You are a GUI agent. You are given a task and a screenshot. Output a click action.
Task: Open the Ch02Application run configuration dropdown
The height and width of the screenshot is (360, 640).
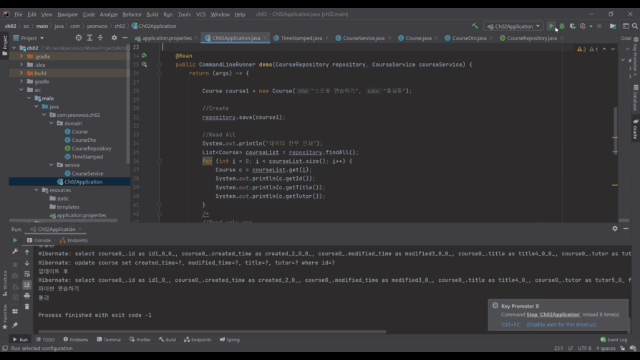513,26
